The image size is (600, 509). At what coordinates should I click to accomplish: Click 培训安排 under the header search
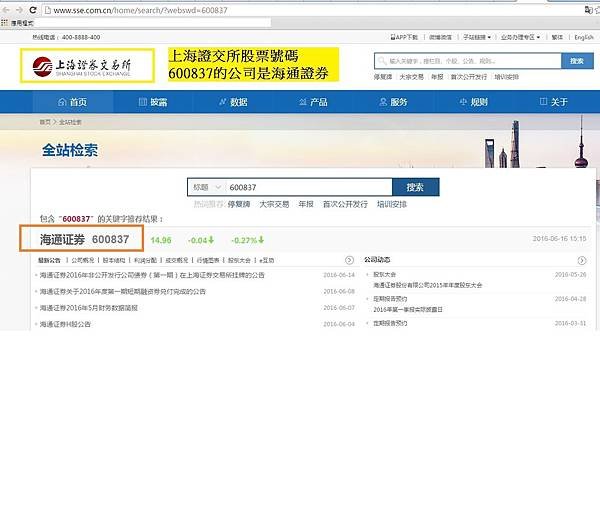pos(506,77)
